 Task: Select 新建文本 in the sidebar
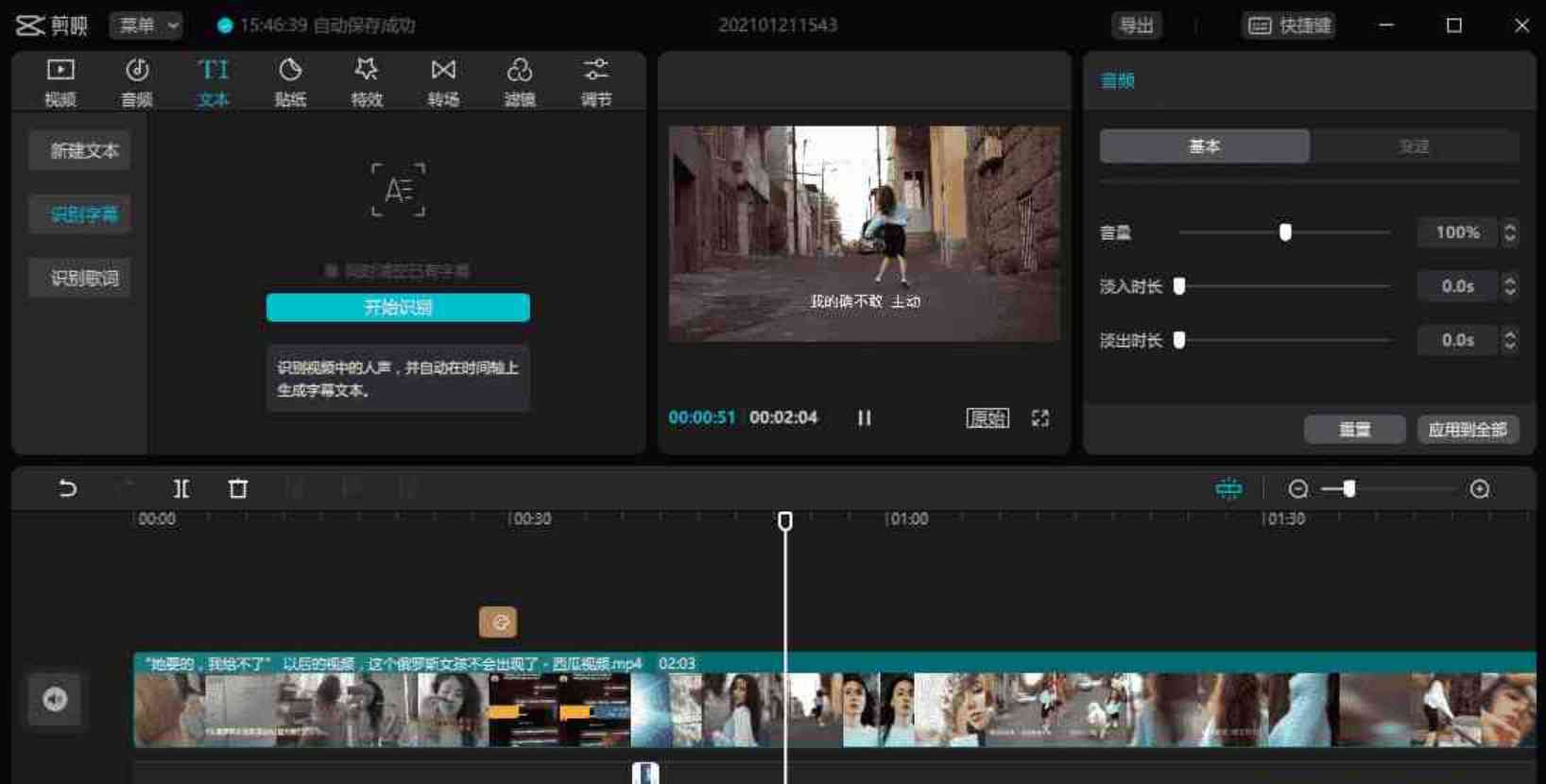pyautogui.click(x=79, y=151)
